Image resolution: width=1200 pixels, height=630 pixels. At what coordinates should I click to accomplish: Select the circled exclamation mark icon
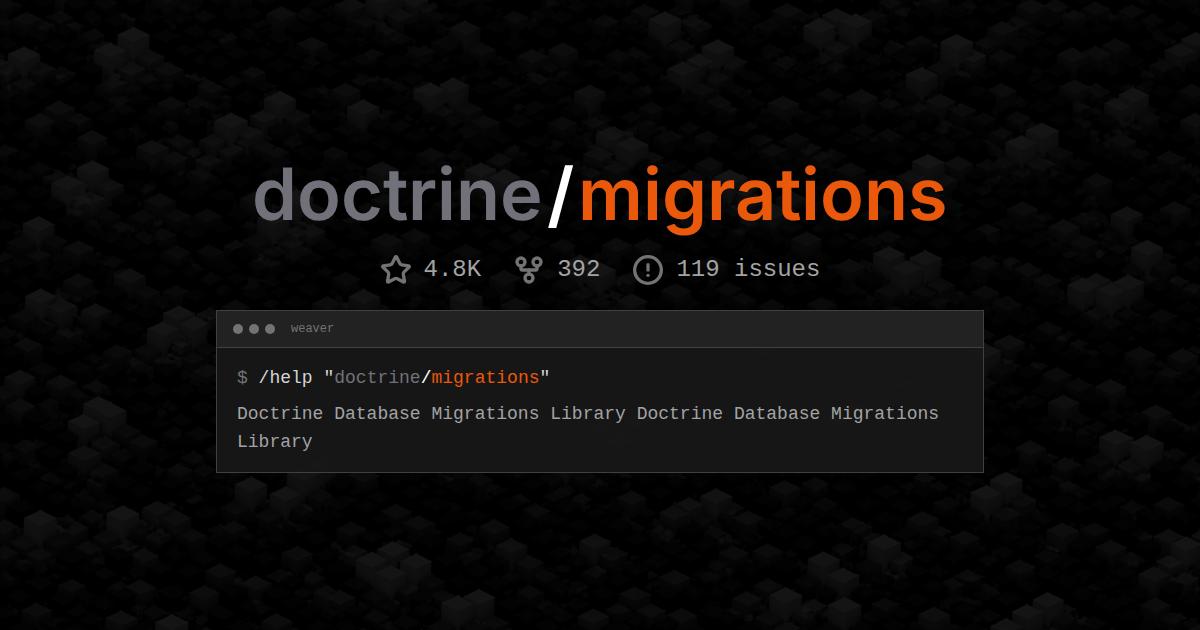click(x=648, y=268)
